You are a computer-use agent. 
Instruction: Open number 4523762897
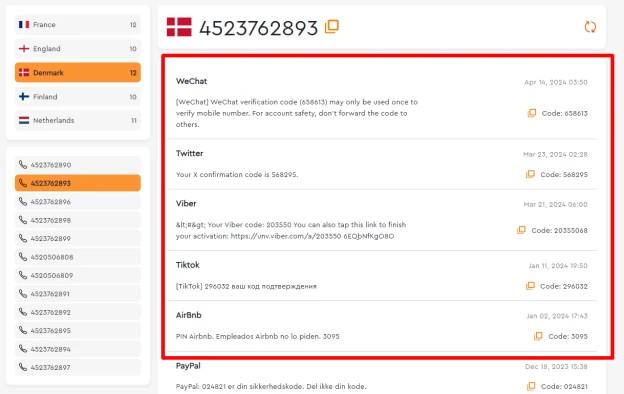coord(78,367)
